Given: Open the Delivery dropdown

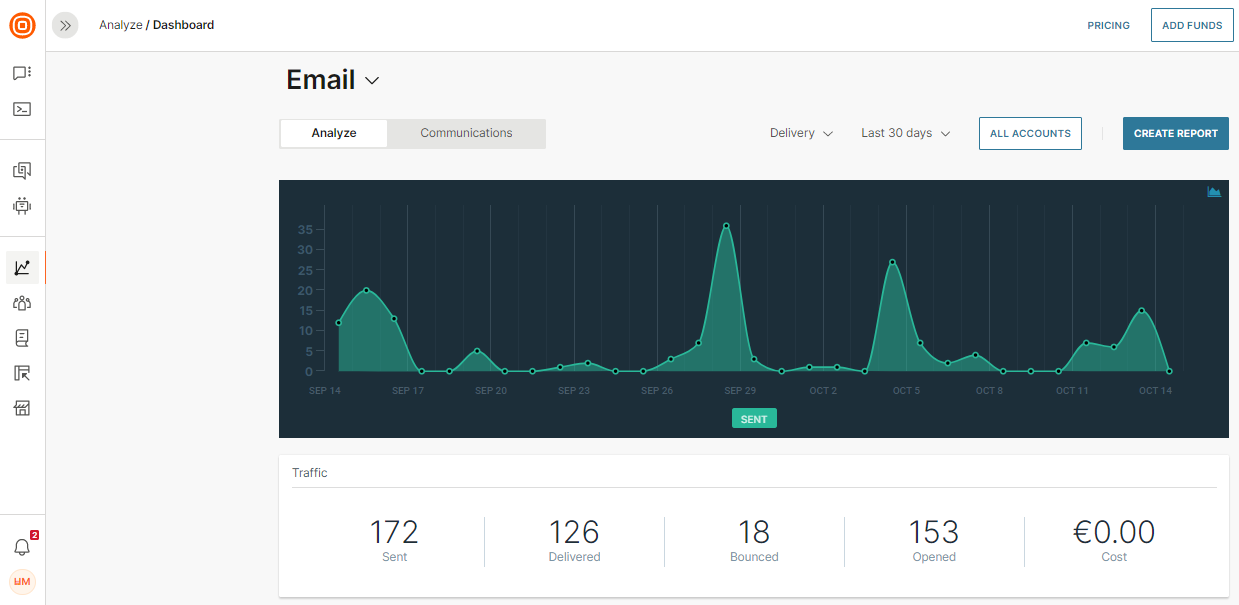Looking at the screenshot, I should click(801, 133).
